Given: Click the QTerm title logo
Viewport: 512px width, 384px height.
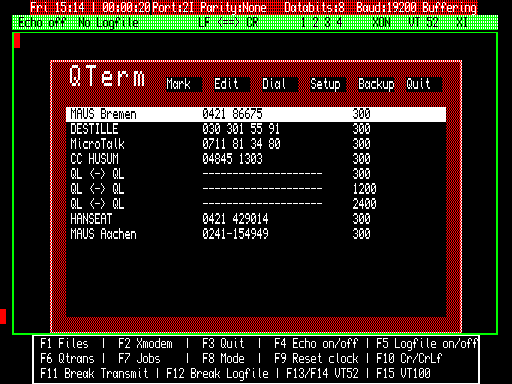Looking at the screenshot, I should (x=107, y=76).
